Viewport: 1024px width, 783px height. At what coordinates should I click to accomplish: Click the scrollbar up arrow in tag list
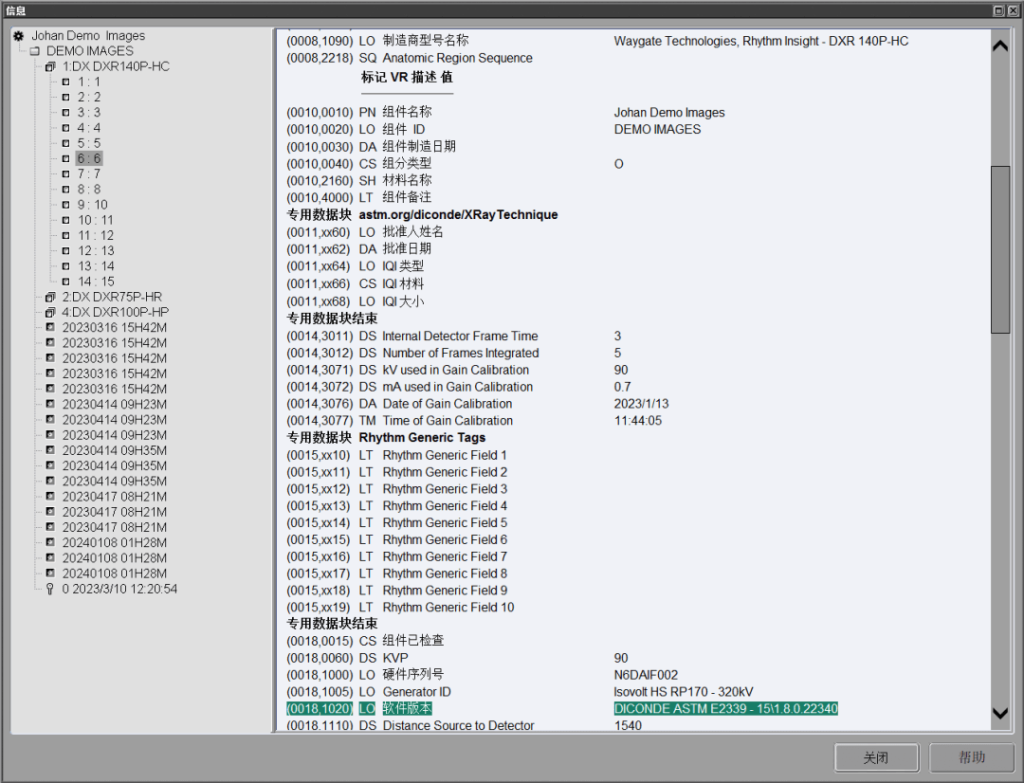(999, 46)
